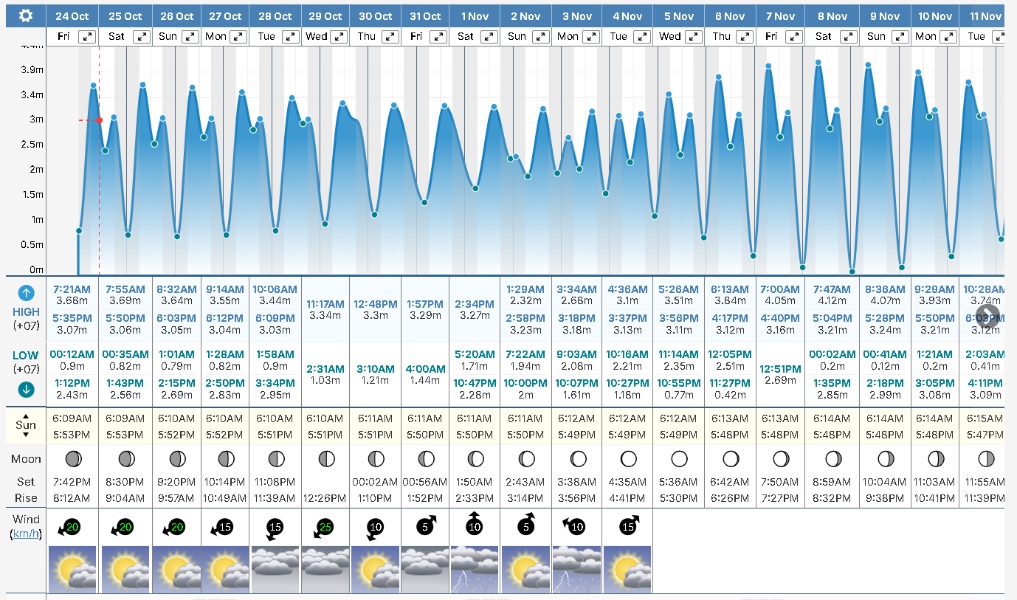Select the 5 Nov date header
Image resolution: width=1017 pixels, height=600 pixels.
678,16
